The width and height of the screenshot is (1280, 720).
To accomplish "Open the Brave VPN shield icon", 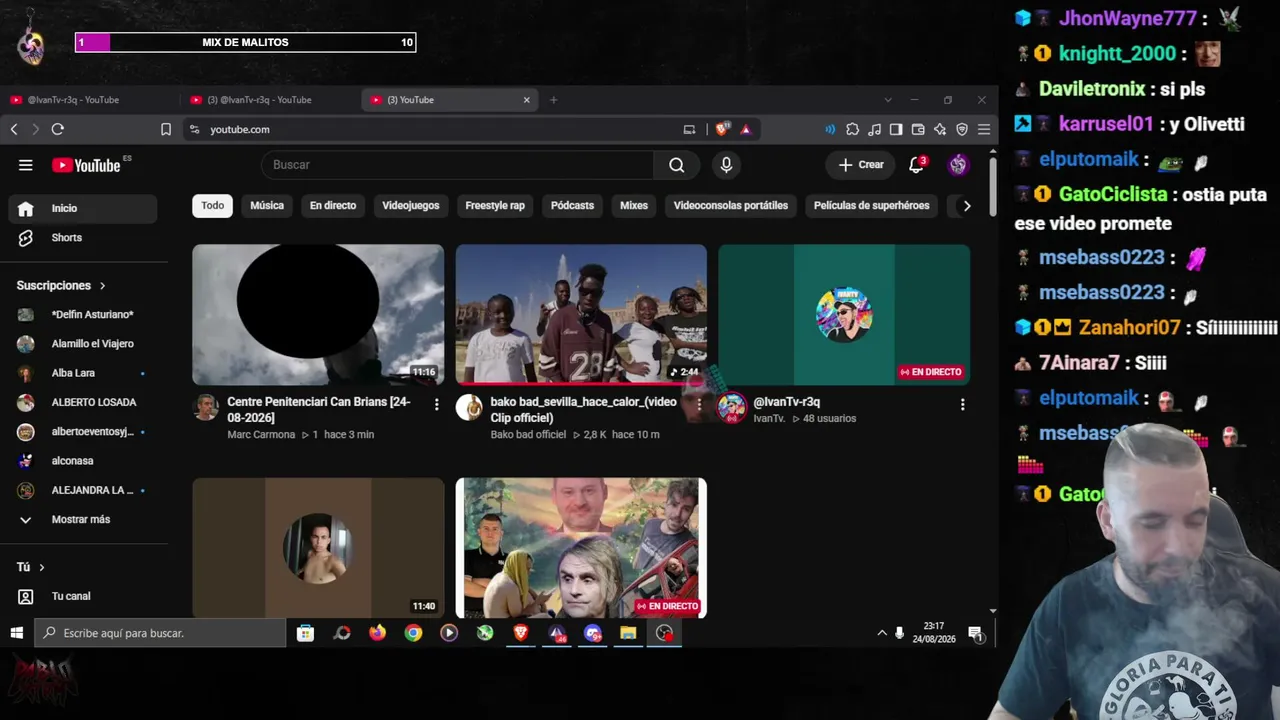I will (962, 129).
